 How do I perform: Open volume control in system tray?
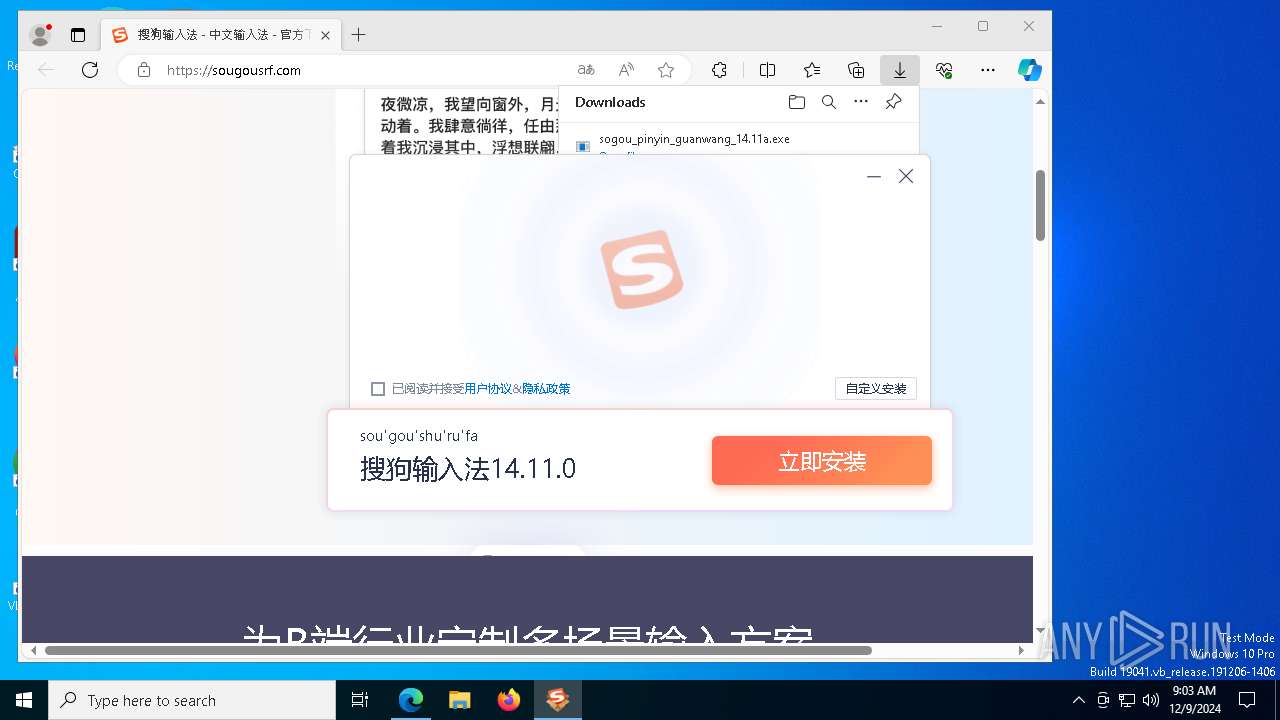(x=1151, y=700)
